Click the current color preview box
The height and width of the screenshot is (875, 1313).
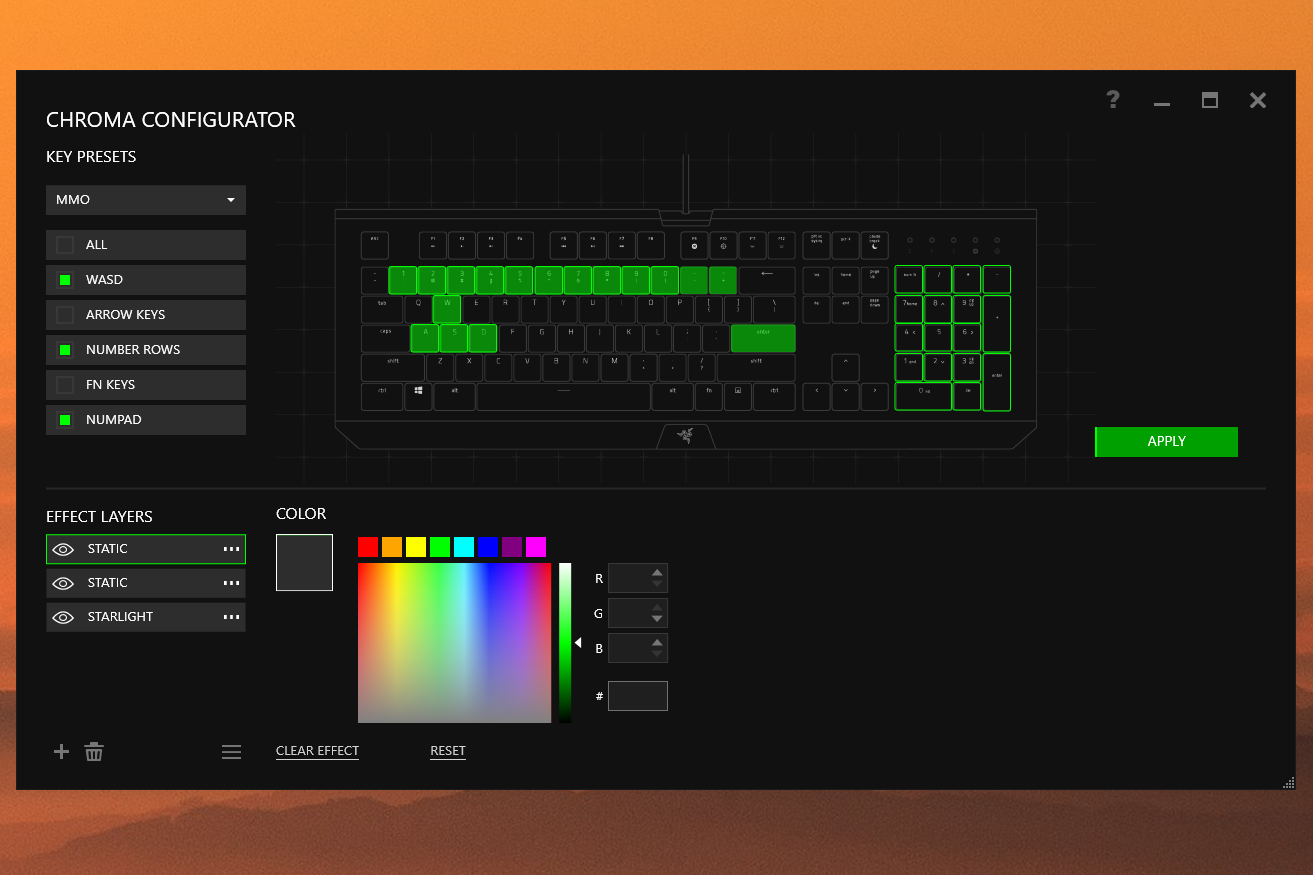click(304, 562)
